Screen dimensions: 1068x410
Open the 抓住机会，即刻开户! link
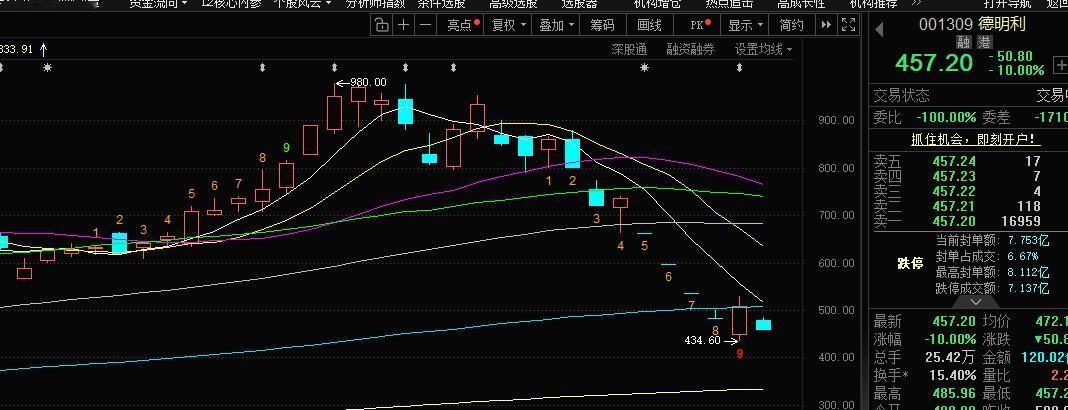(975, 140)
